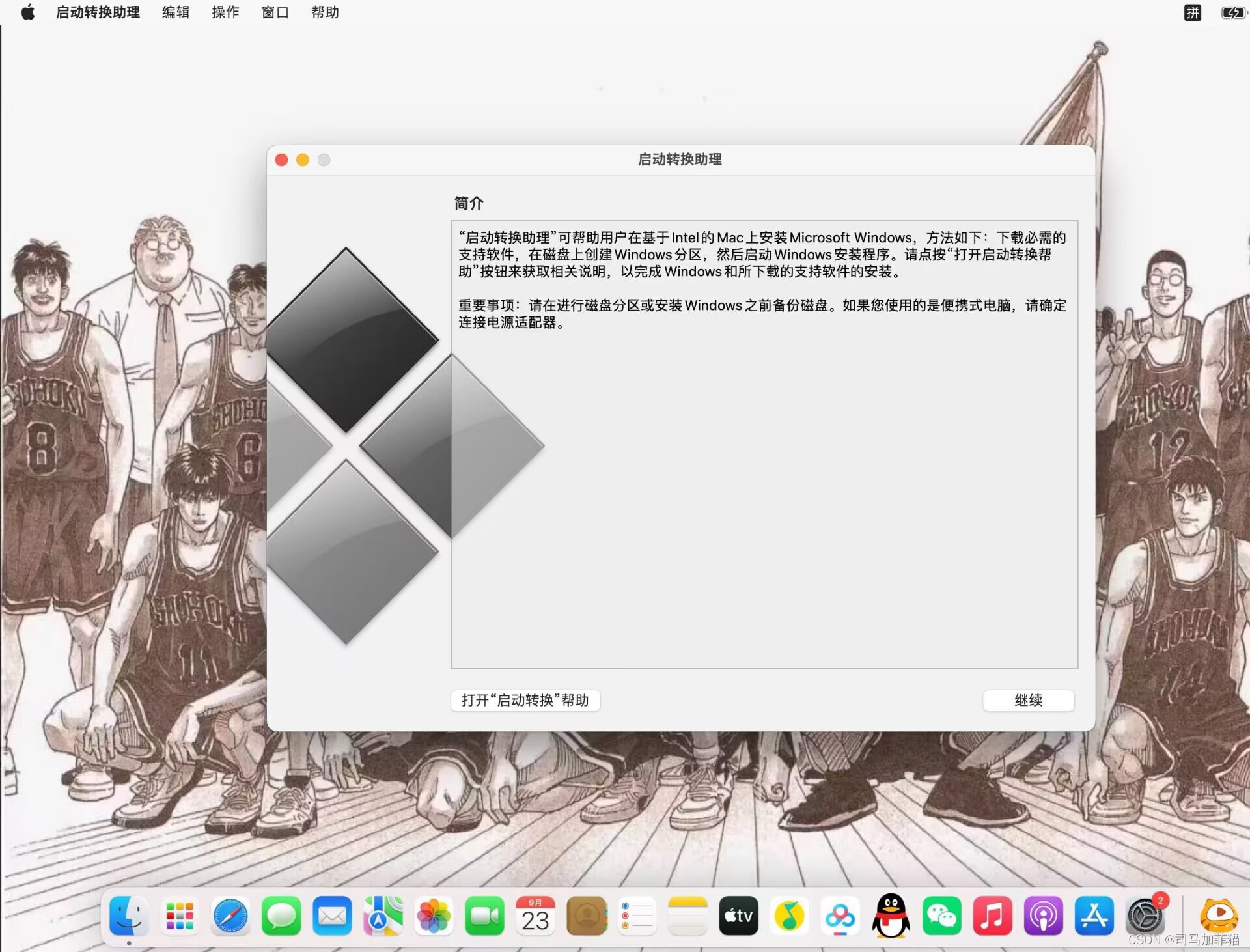Screen dimensions: 1250x952
Task: Open the Calendar showing 23
Action: [x=535, y=916]
